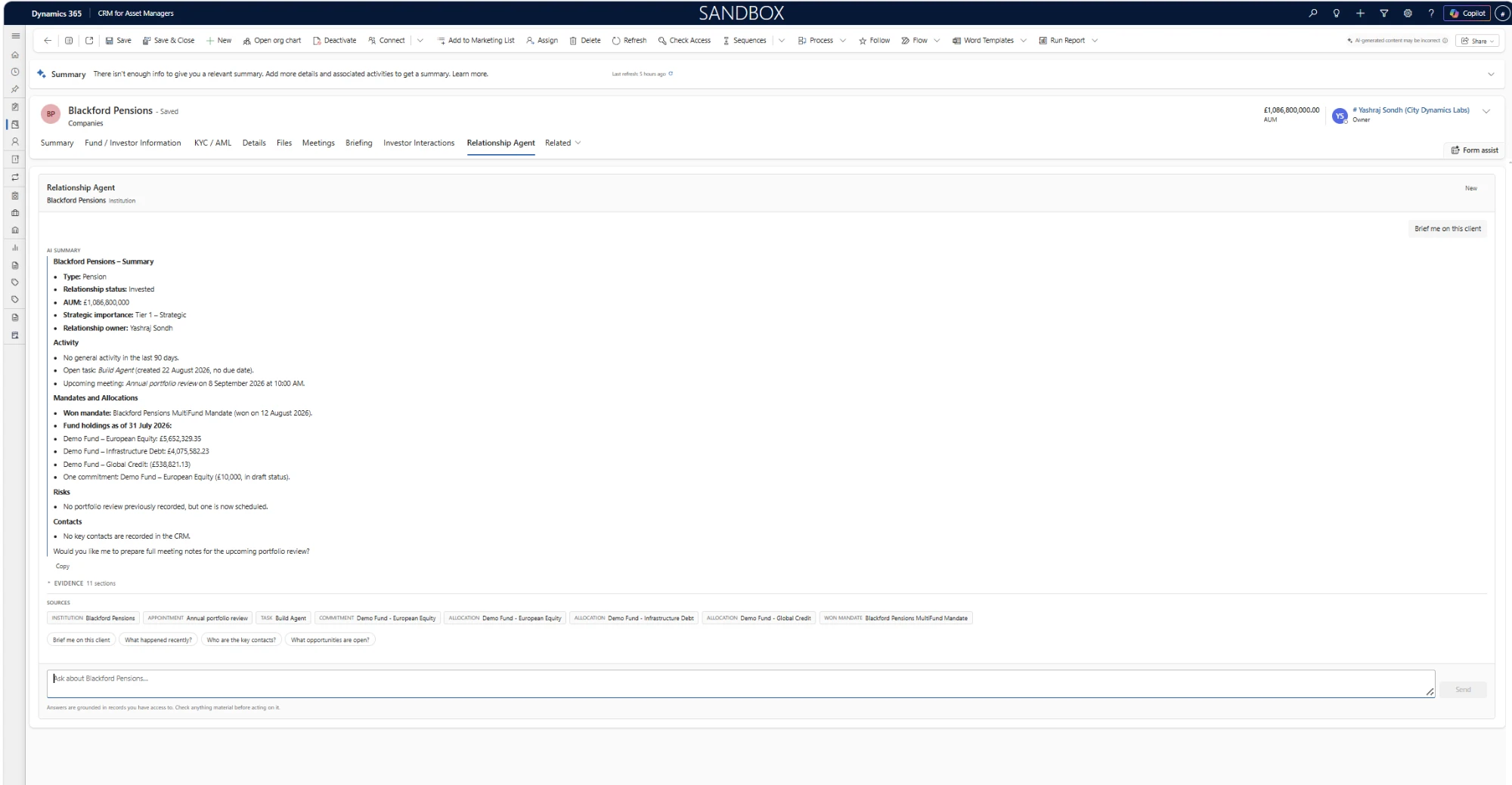Open the bank building sidebar icon
The image size is (1512, 785).
15,230
